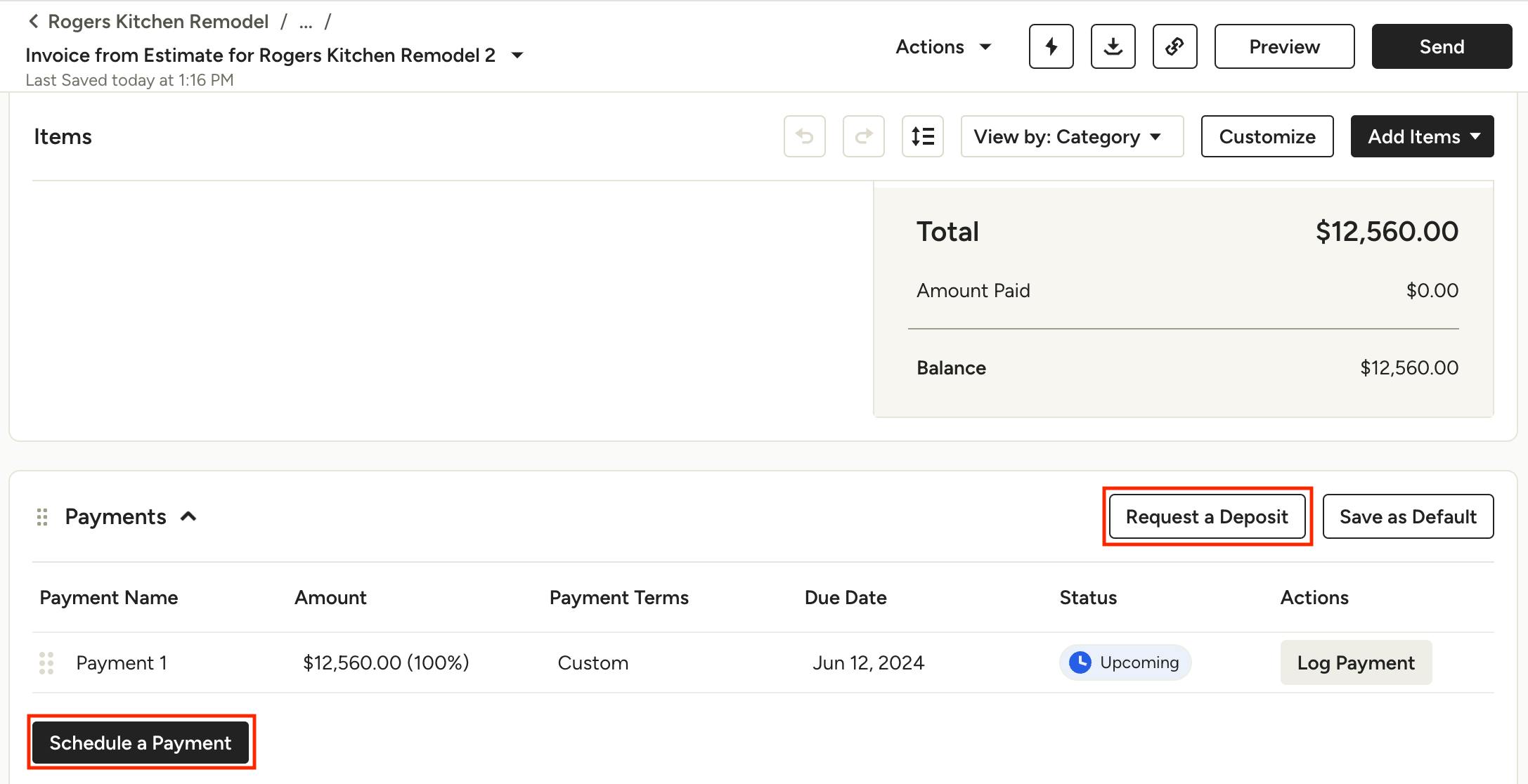
Task: Open the Actions dropdown
Action: [943, 46]
